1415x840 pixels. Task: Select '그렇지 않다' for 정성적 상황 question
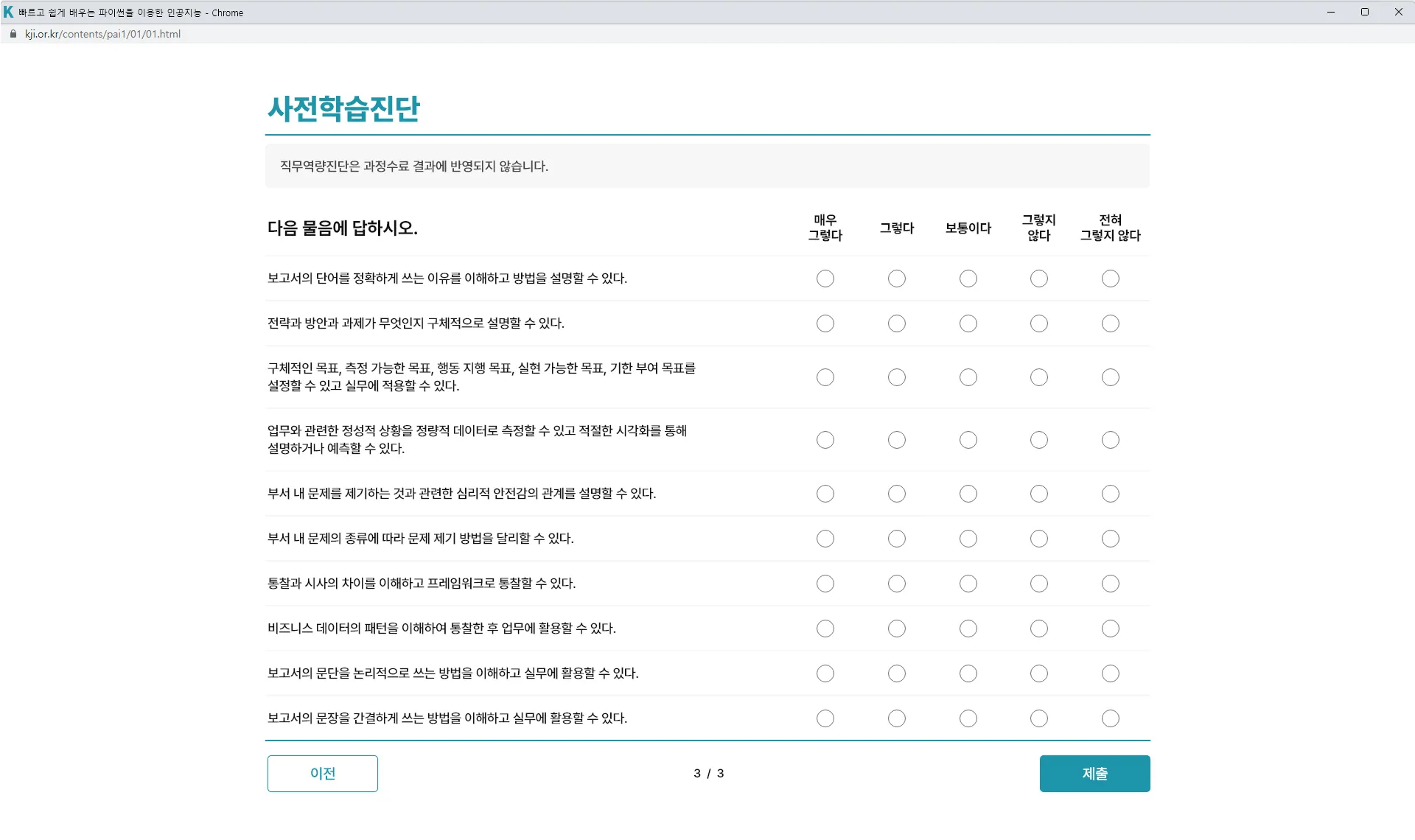click(x=1039, y=440)
